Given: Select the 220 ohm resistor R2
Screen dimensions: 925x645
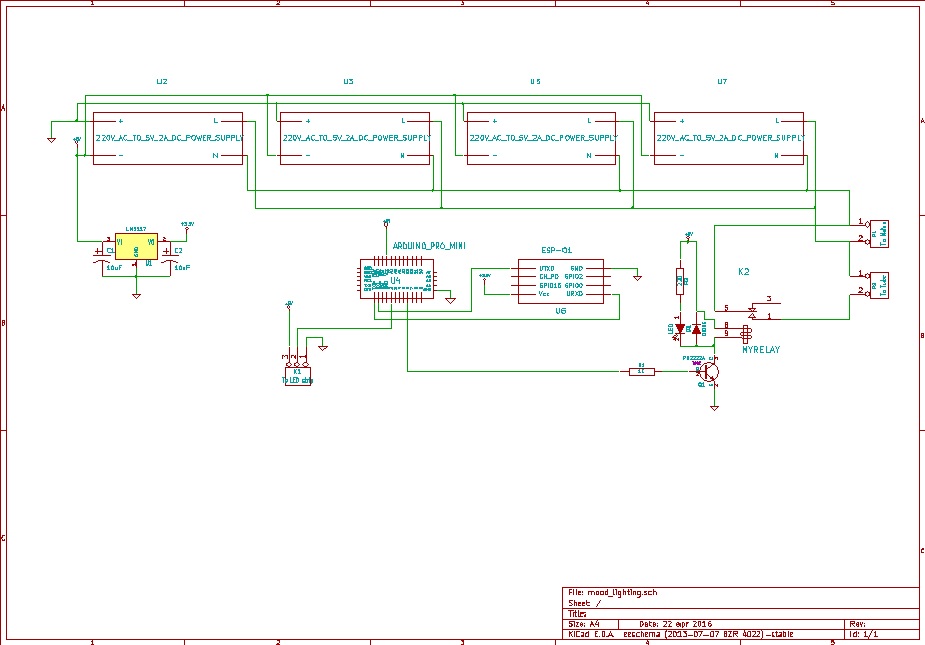Looking at the screenshot, I should pos(679,281).
